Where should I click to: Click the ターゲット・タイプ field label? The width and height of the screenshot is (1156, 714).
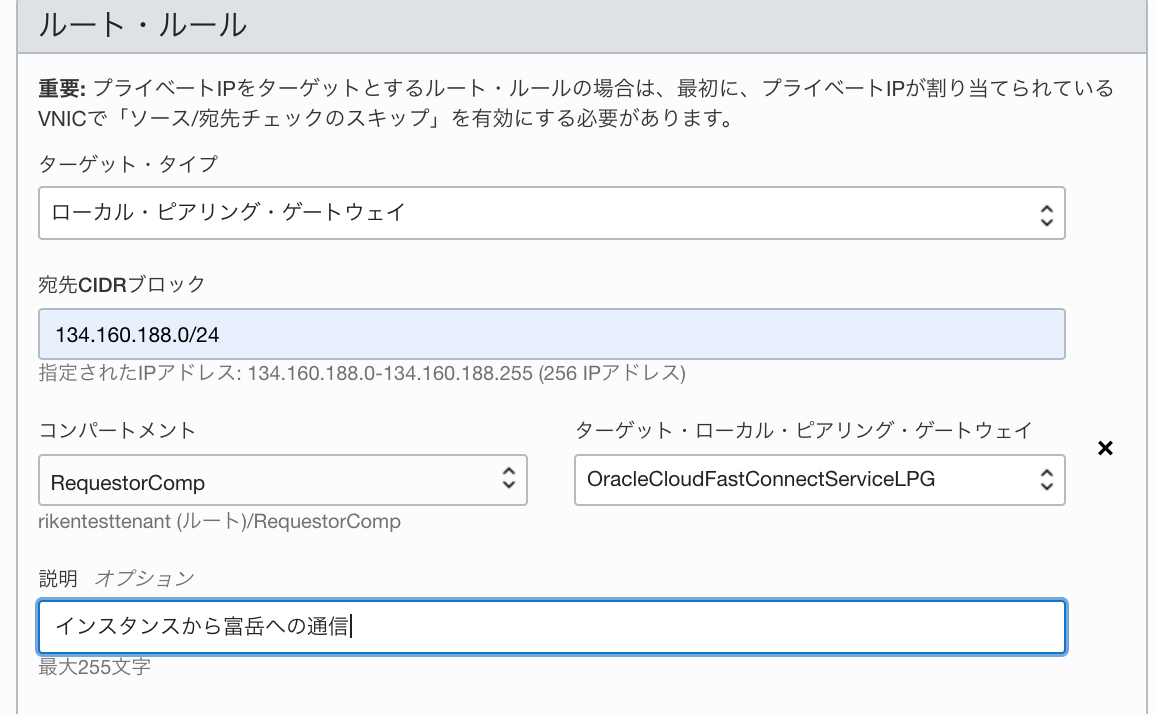[128, 164]
